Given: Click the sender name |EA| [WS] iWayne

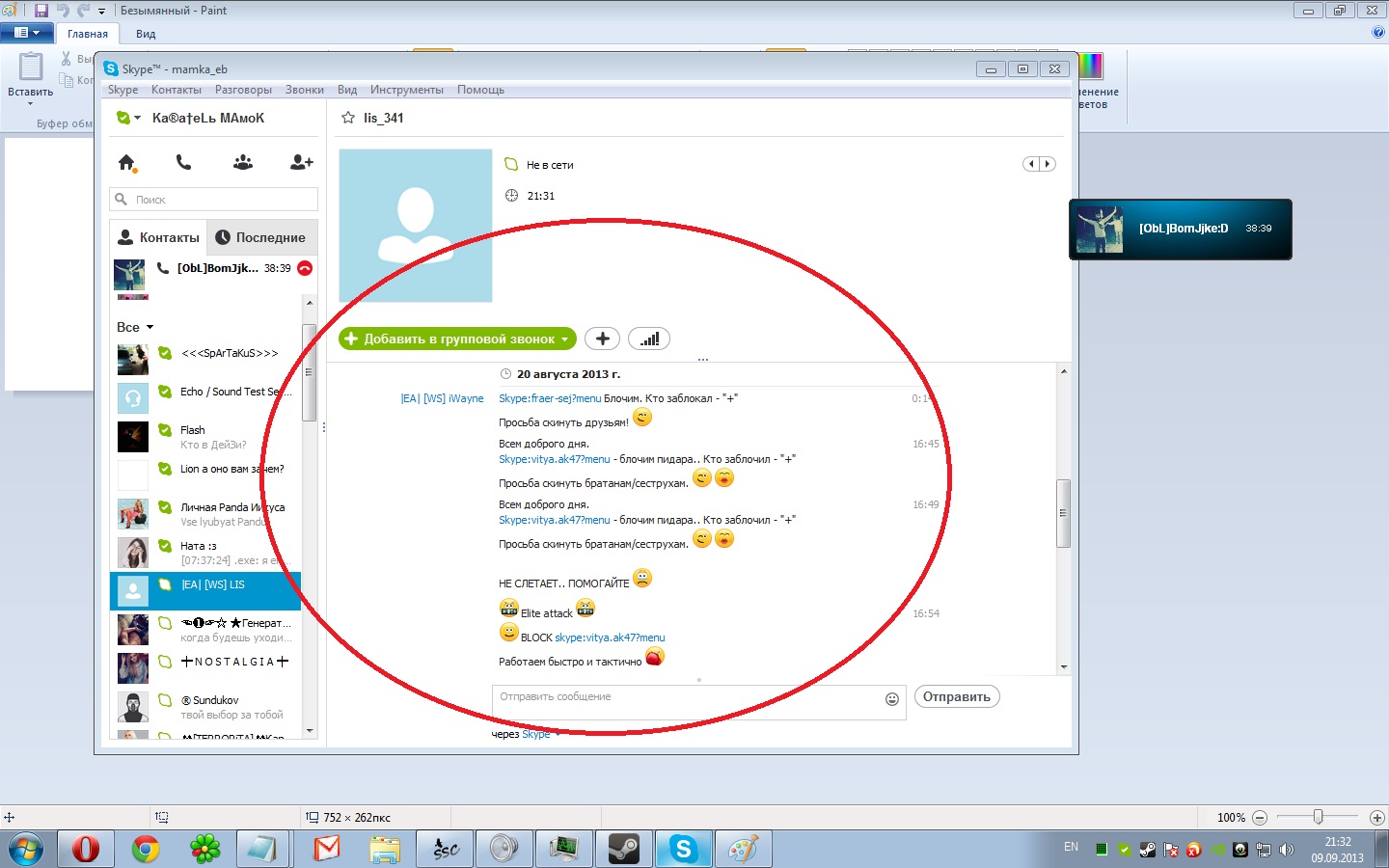Looking at the screenshot, I should (443, 398).
